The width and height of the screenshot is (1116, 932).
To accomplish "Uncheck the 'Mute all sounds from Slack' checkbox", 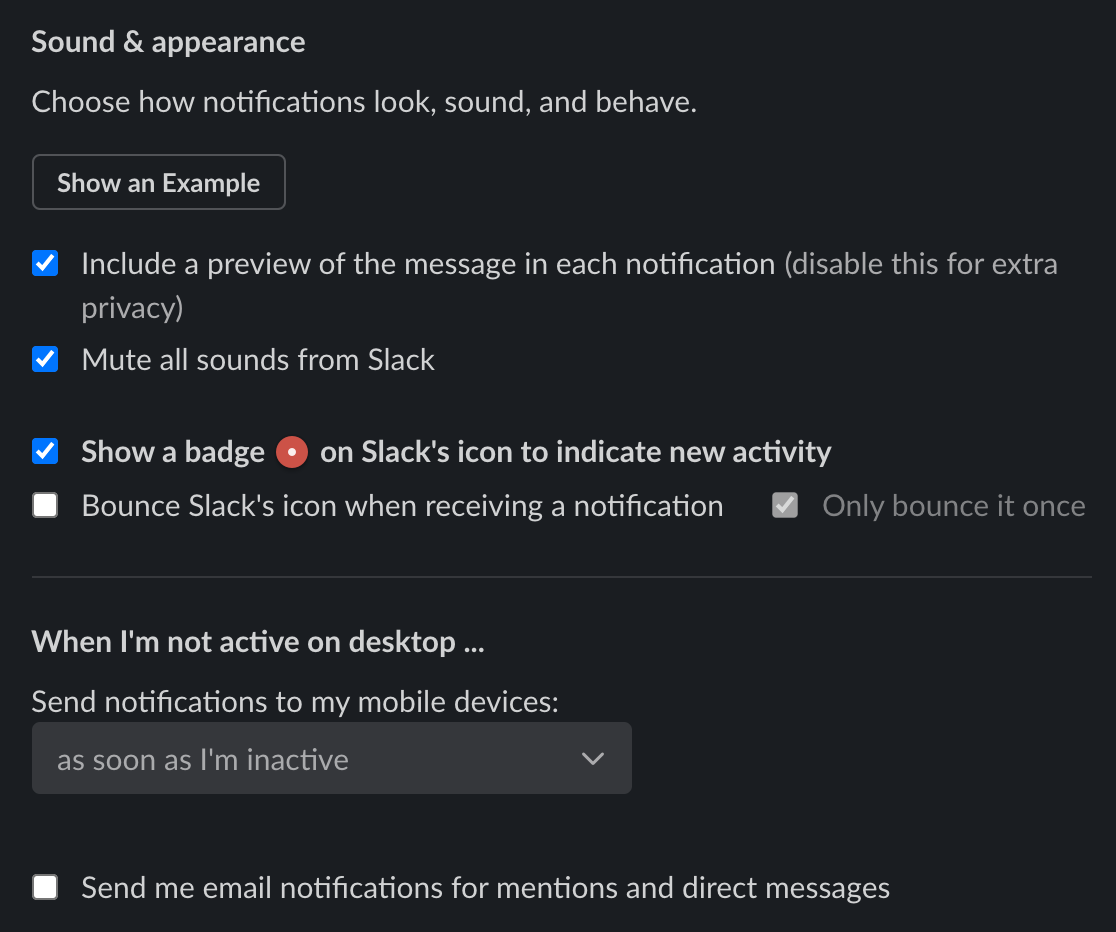I will (45, 359).
